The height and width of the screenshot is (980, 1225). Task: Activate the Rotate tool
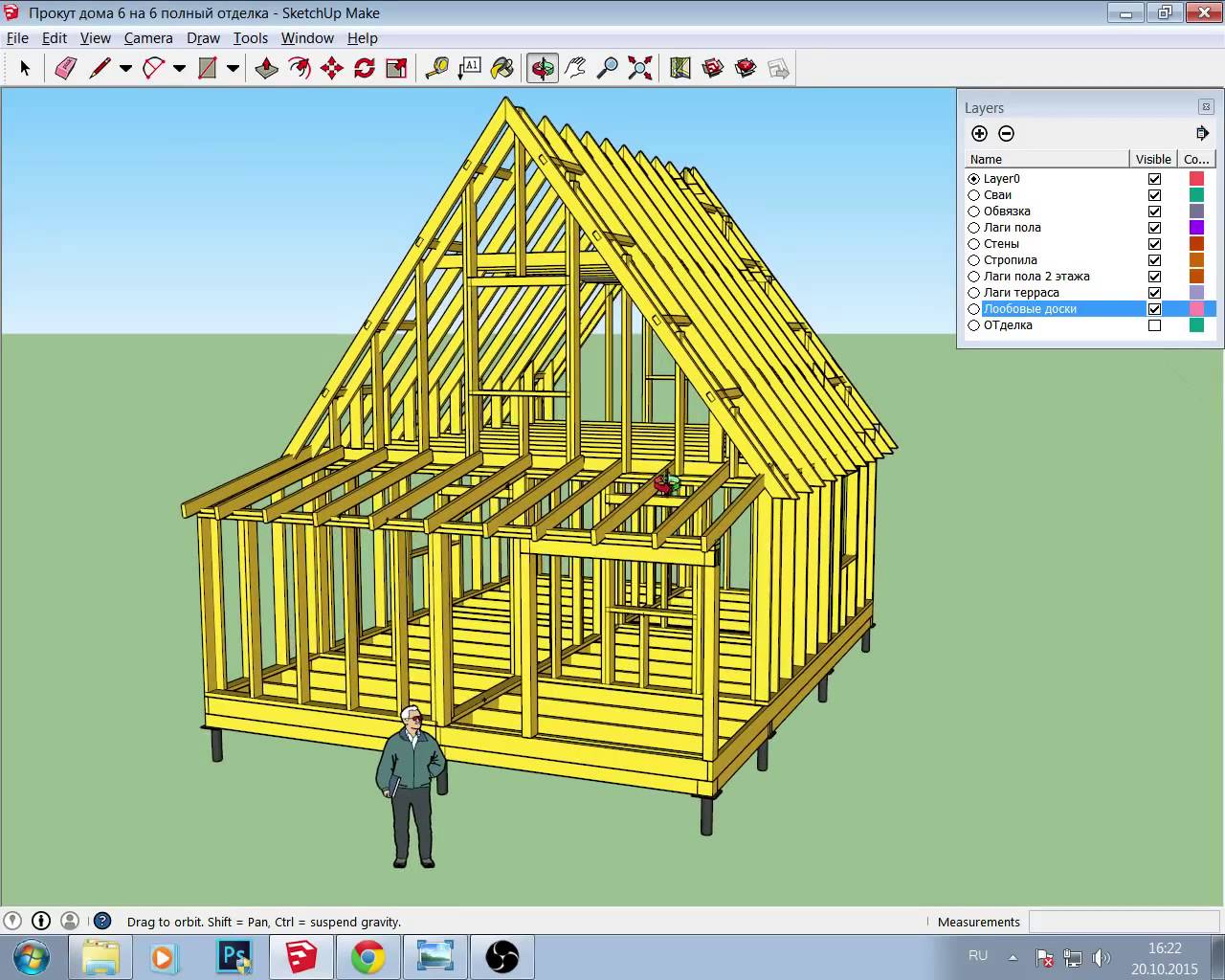click(x=364, y=69)
